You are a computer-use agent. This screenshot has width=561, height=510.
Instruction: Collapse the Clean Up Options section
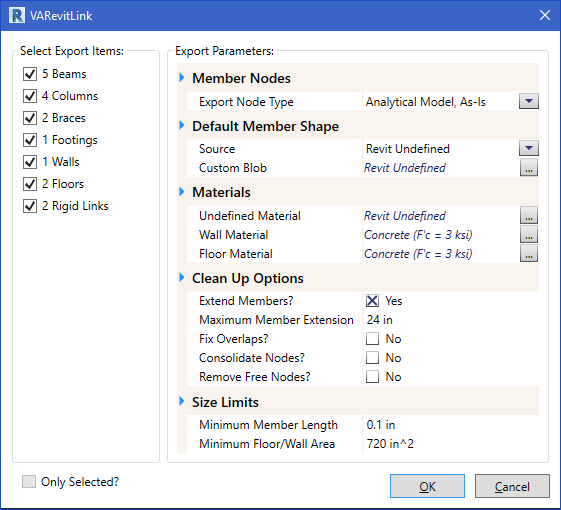coord(182,278)
